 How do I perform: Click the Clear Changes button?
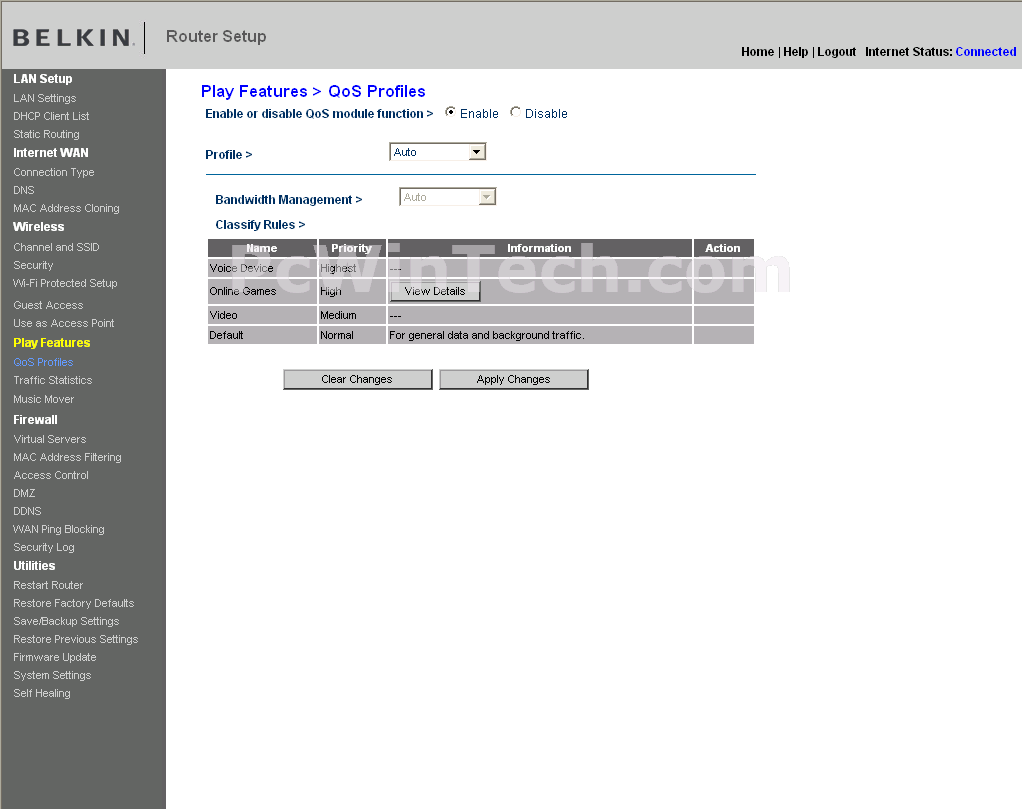coord(357,379)
